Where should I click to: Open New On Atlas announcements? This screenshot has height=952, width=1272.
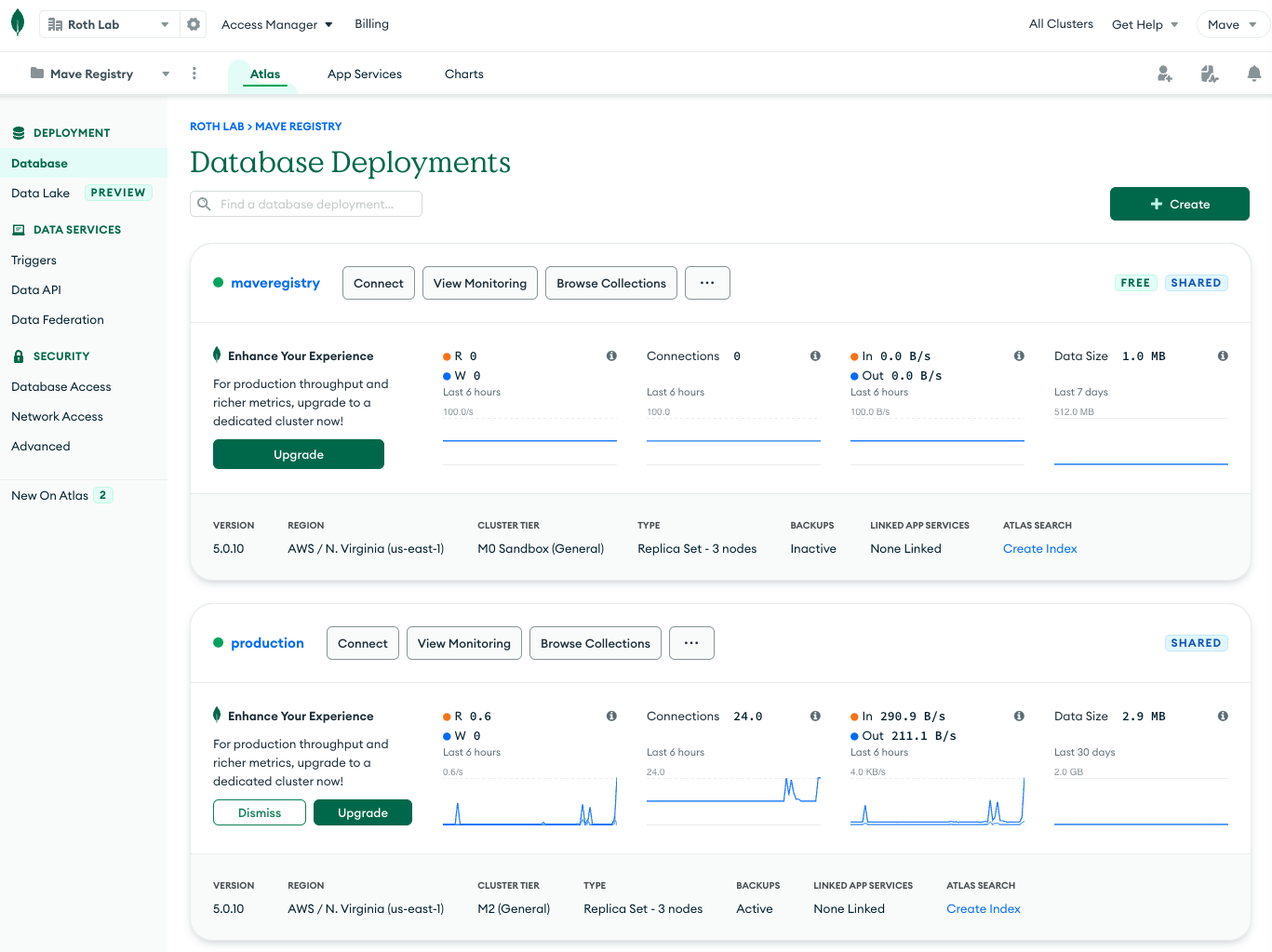(x=61, y=495)
